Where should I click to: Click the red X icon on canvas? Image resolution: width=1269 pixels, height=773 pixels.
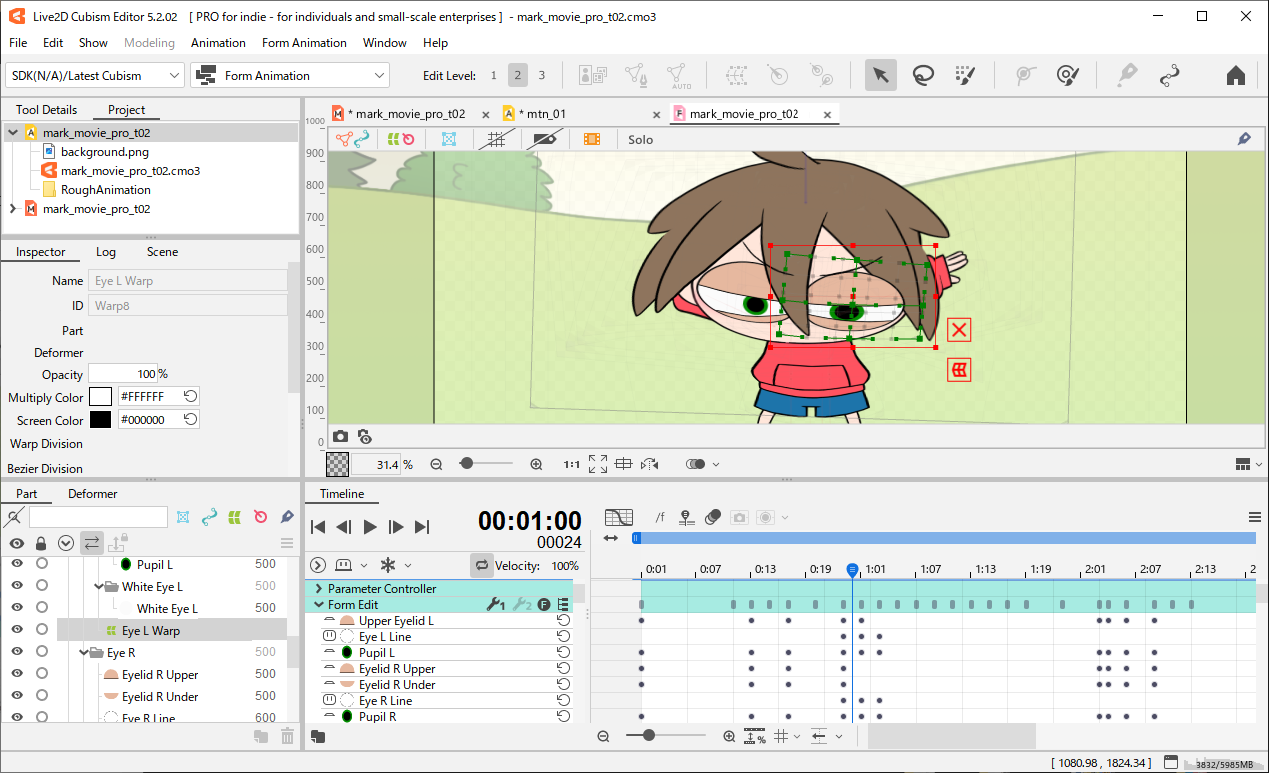click(x=959, y=330)
